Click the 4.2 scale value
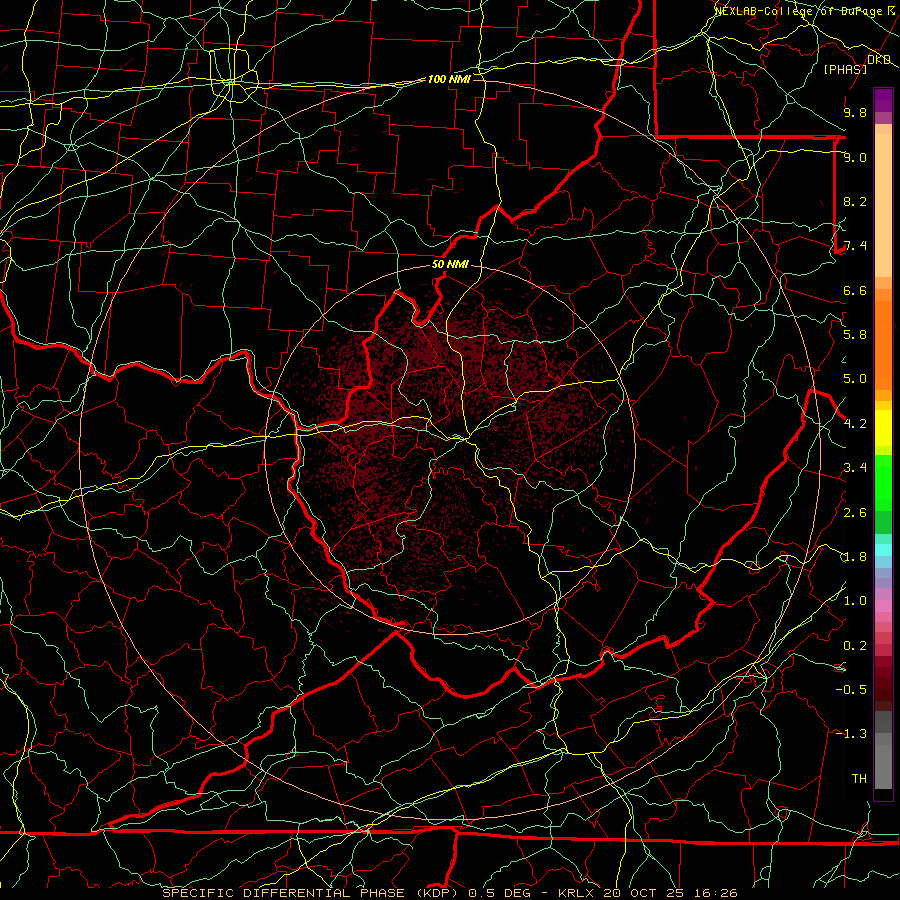 tap(855, 424)
